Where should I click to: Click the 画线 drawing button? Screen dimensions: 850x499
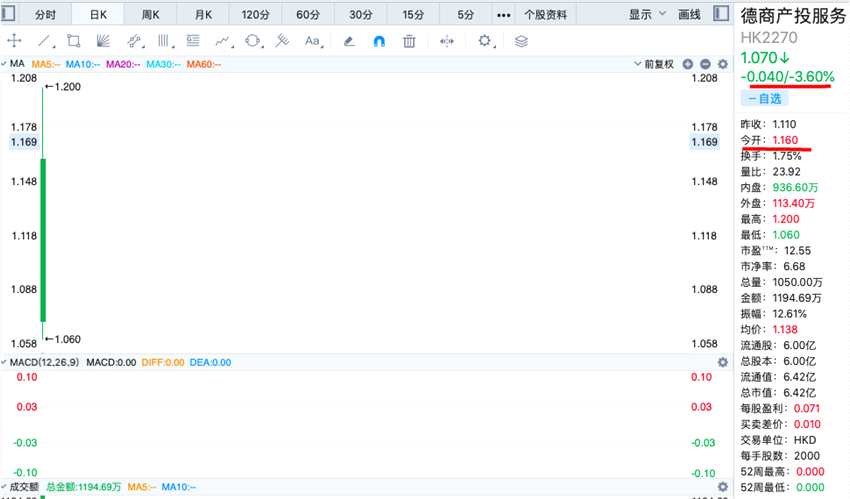pyautogui.click(x=690, y=15)
